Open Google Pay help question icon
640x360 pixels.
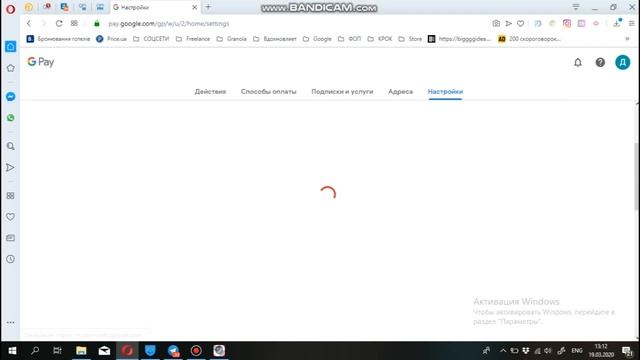600,62
